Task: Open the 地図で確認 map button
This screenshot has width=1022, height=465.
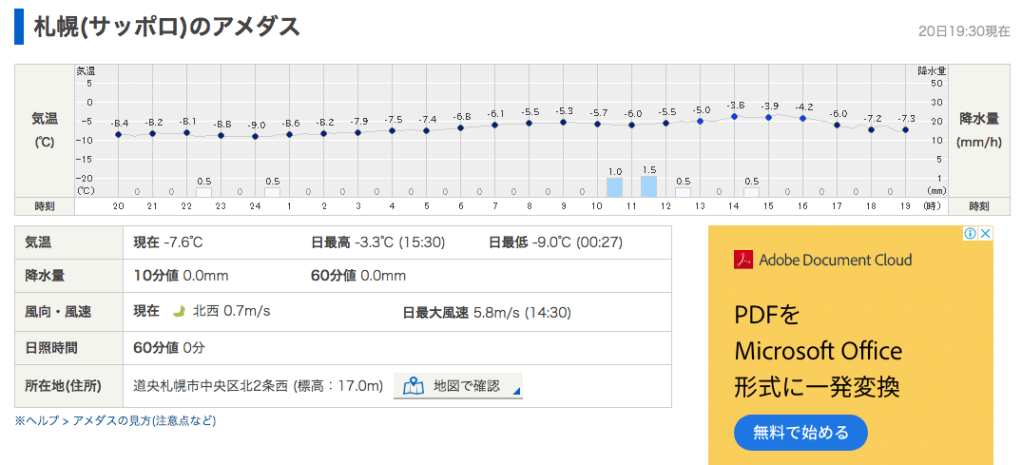Action: [x=458, y=385]
